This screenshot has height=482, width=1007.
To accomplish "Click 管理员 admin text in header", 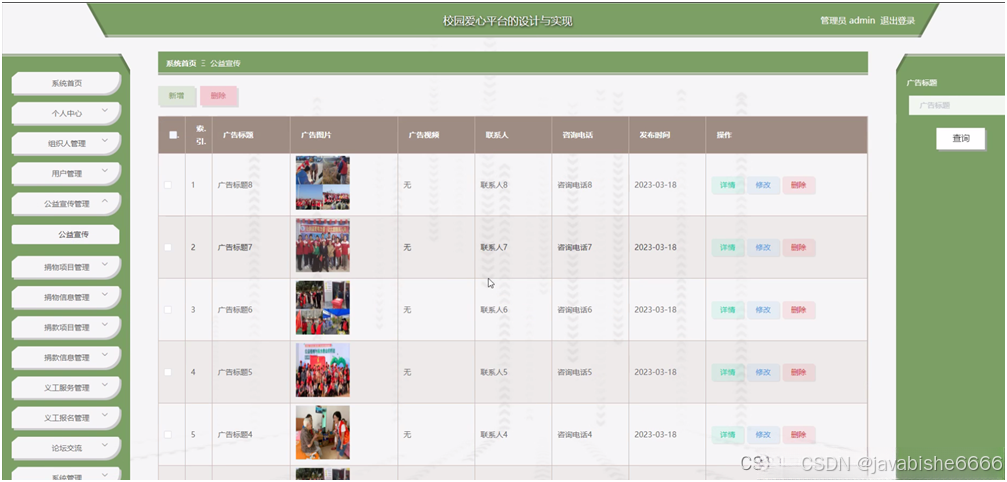I will [848, 21].
